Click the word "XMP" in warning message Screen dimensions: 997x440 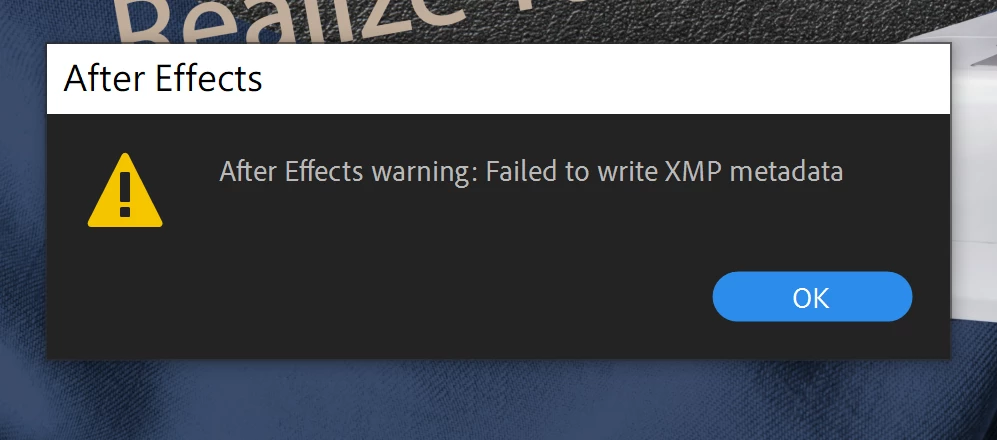pos(692,172)
